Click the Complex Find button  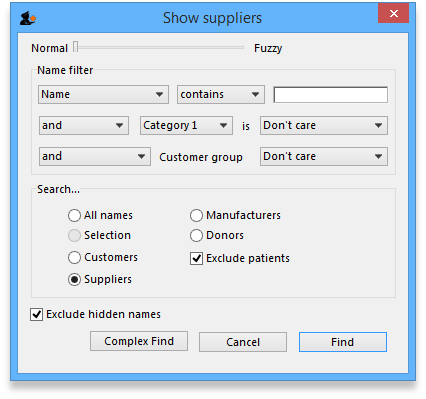point(139,341)
